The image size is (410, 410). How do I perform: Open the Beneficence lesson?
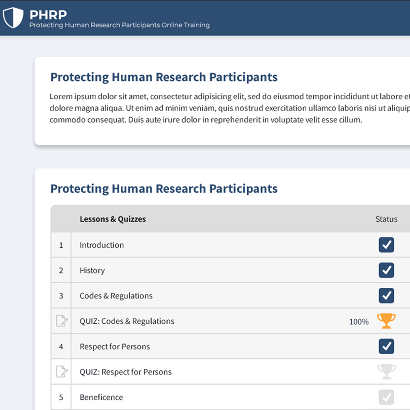click(101, 397)
